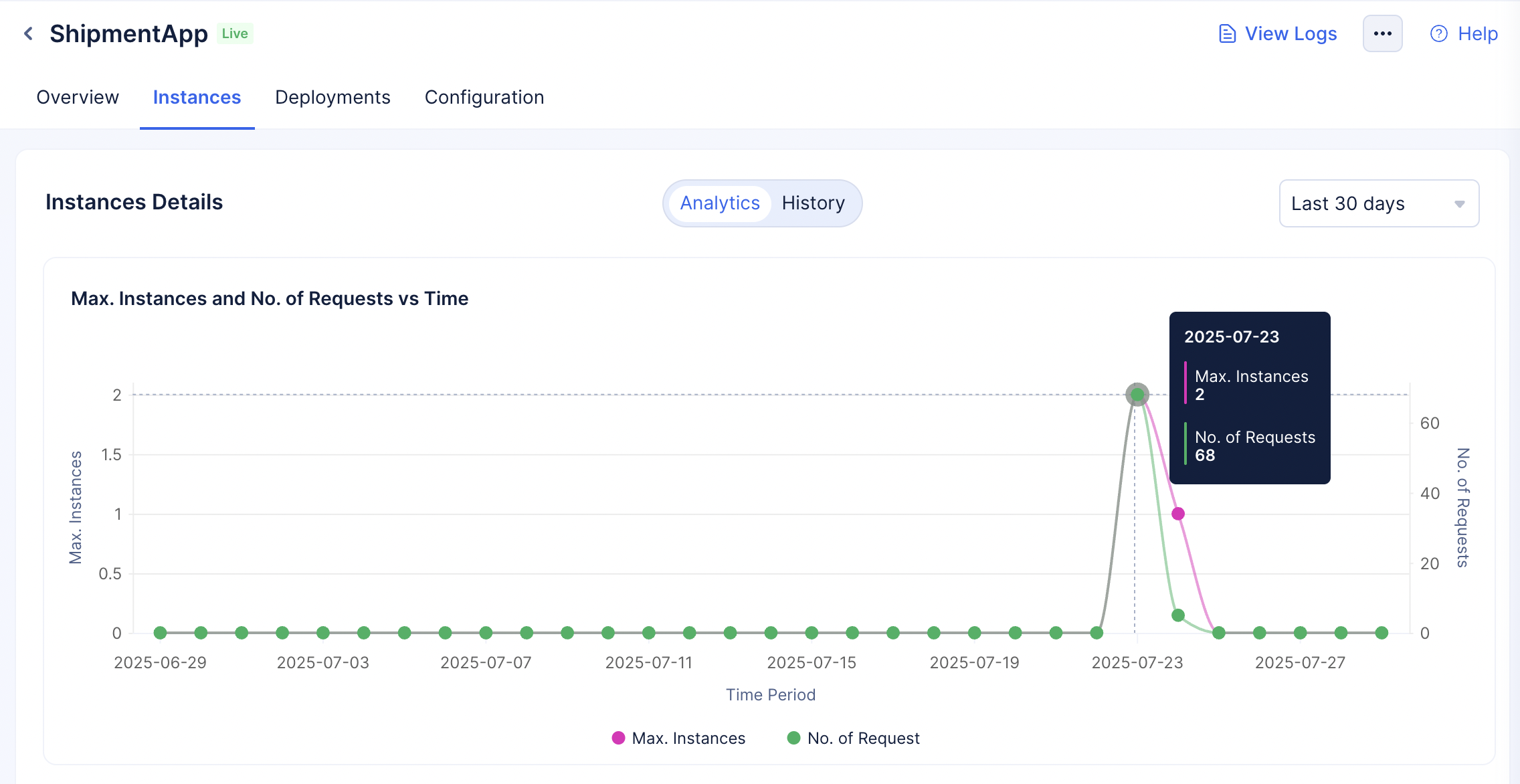Switch to the Deployments tab
This screenshot has height=784, width=1520.
point(332,98)
